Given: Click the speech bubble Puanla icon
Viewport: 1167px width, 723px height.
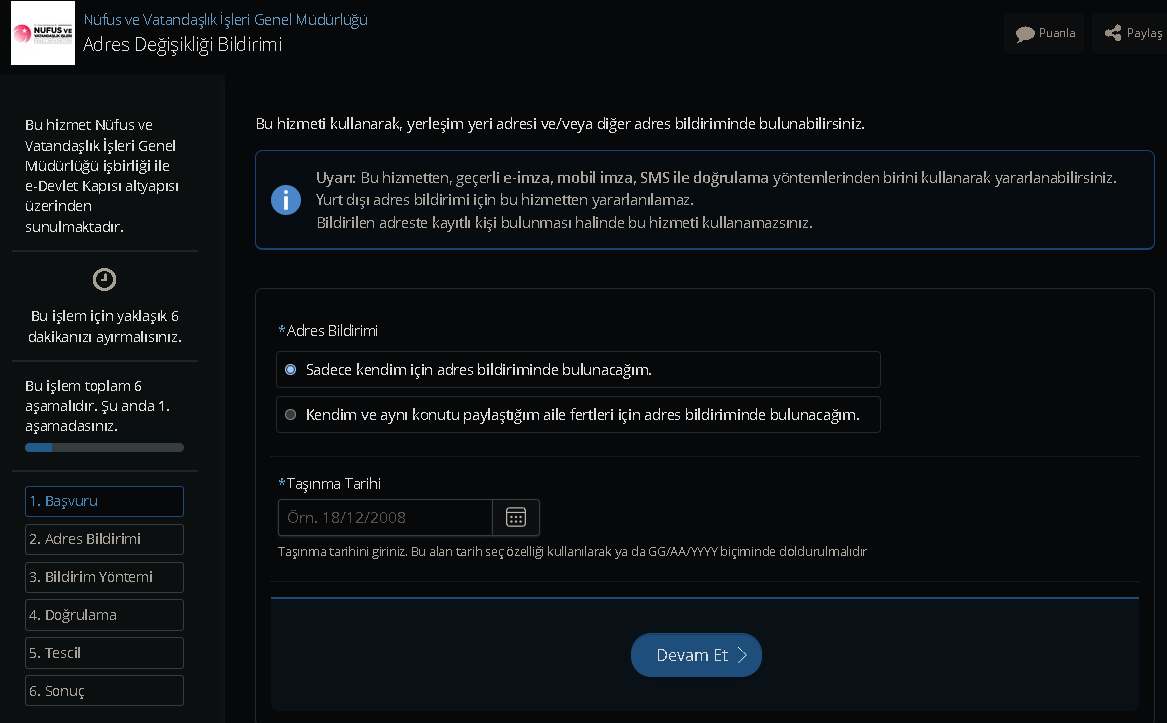Looking at the screenshot, I should [x=1025, y=34].
